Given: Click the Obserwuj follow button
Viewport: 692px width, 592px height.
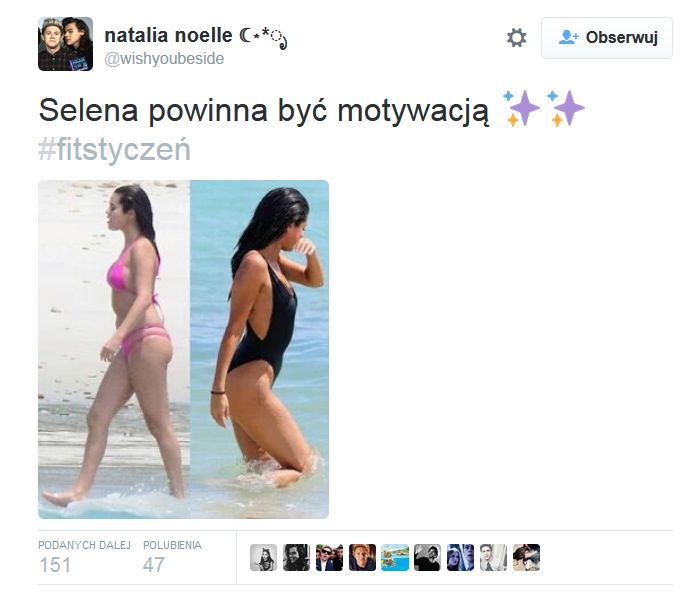Looking at the screenshot, I should (607, 38).
